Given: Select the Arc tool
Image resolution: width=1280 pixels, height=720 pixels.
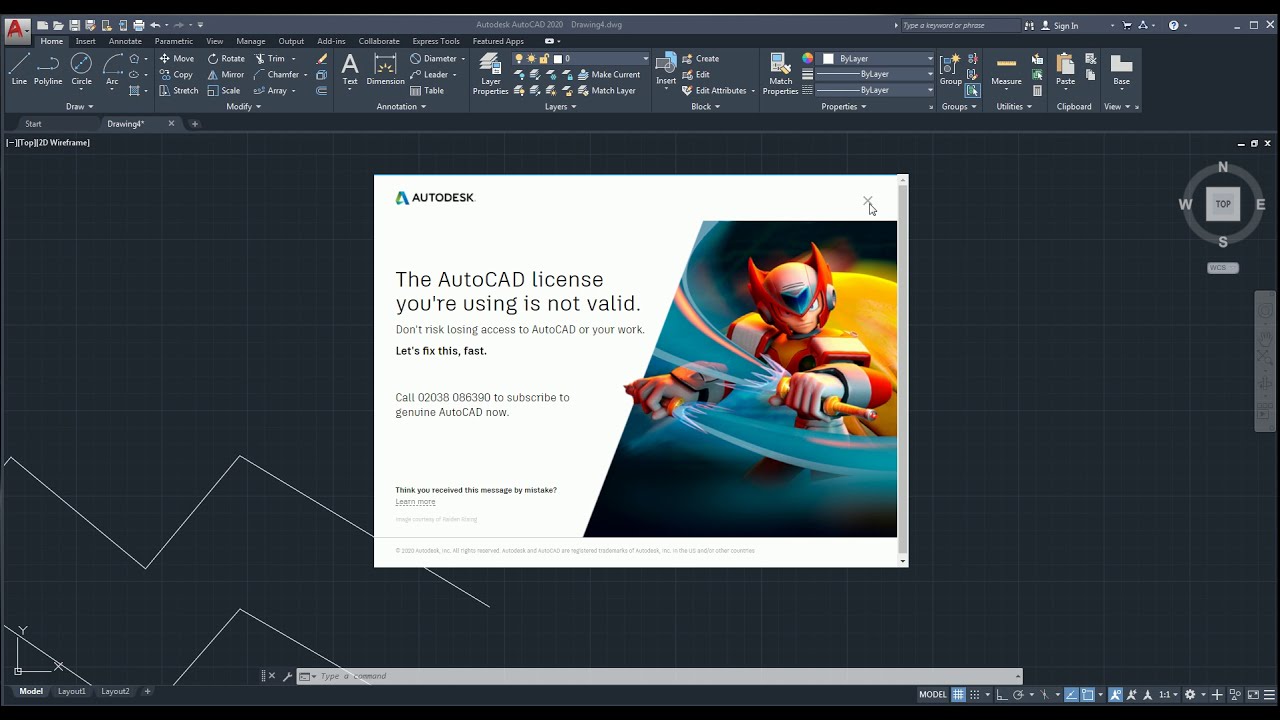Looking at the screenshot, I should (112, 70).
